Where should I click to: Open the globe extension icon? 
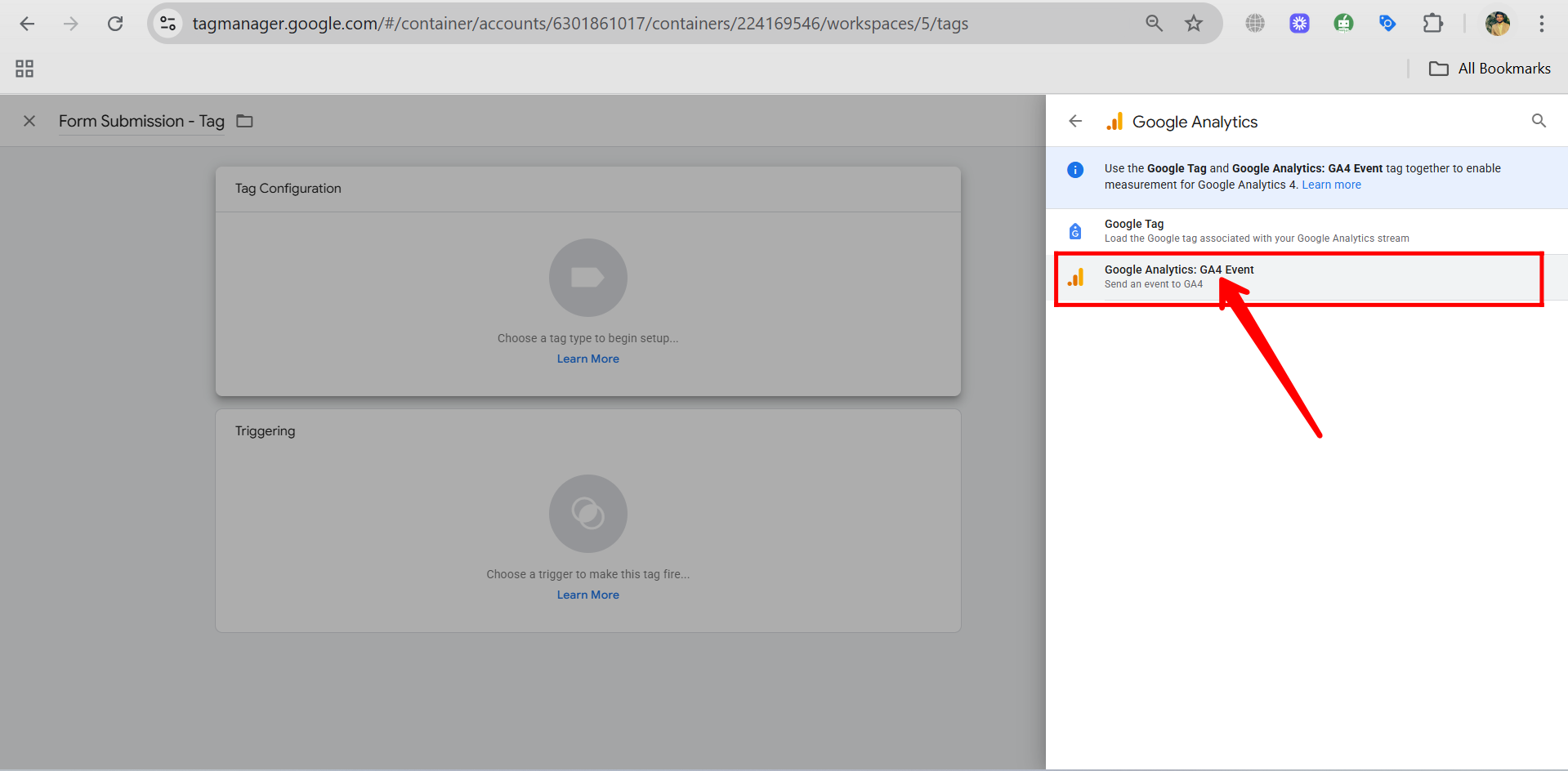(x=1255, y=24)
